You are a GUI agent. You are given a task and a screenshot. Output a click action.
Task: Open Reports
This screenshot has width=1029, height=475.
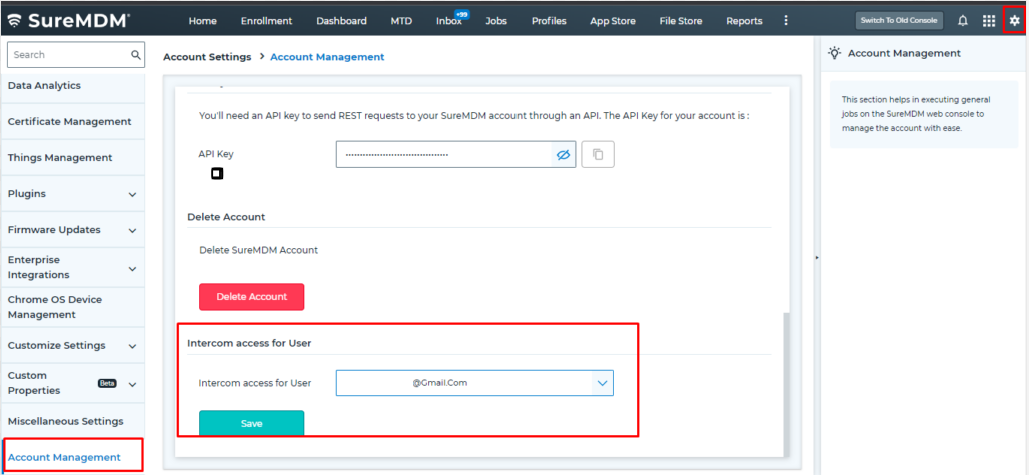[x=744, y=21]
